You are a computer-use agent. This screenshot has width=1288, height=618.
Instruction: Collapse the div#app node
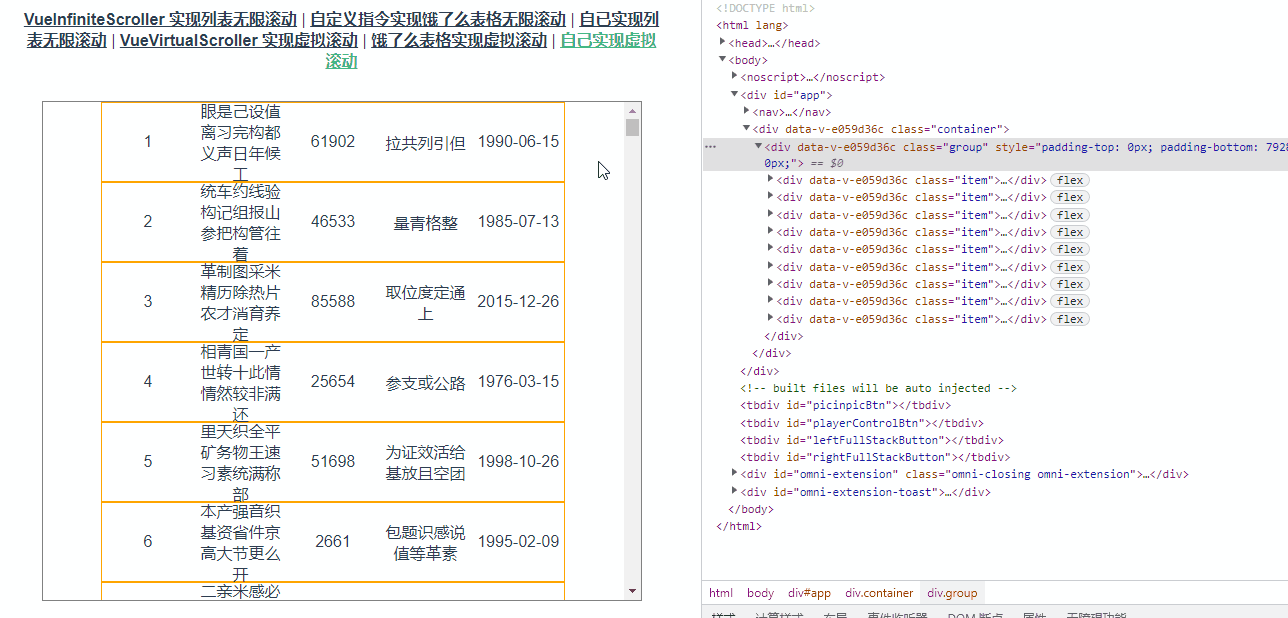(734, 94)
